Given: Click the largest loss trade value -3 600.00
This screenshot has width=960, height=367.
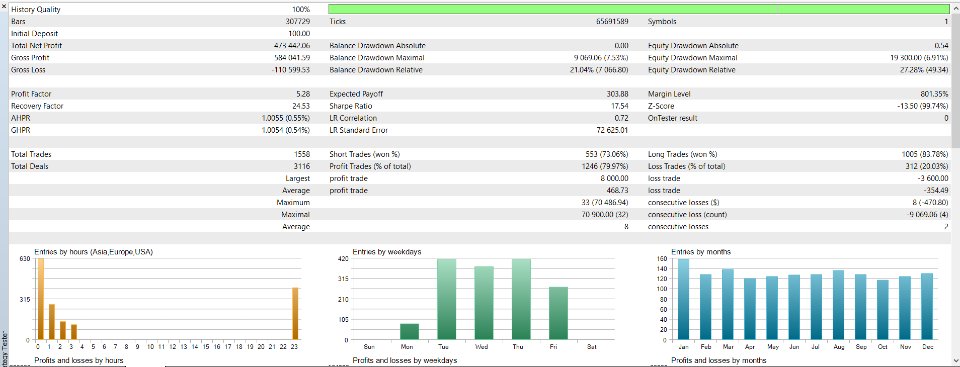Looking at the screenshot, I should (933, 179).
